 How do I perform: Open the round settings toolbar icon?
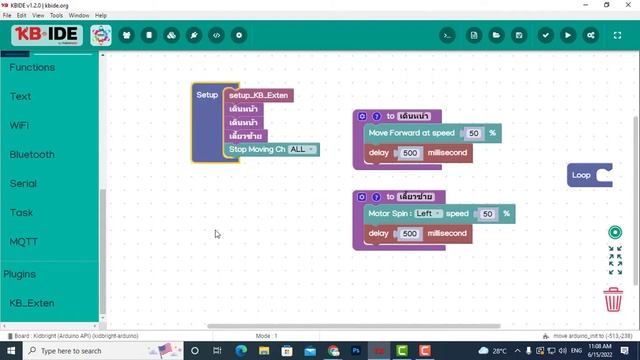point(239,36)
